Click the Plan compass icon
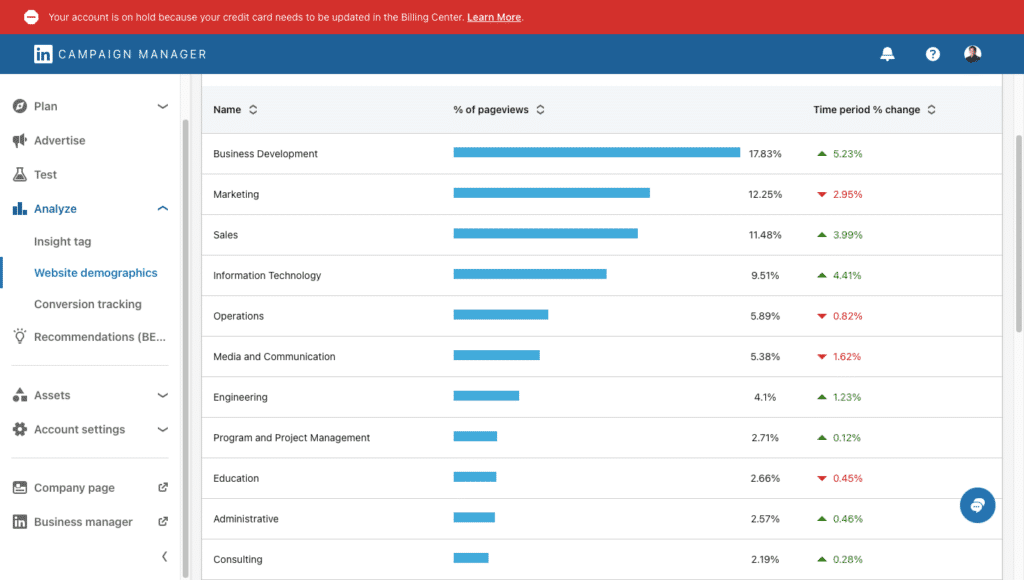This screenshot has height=580, width=1024. click(20, 106)
